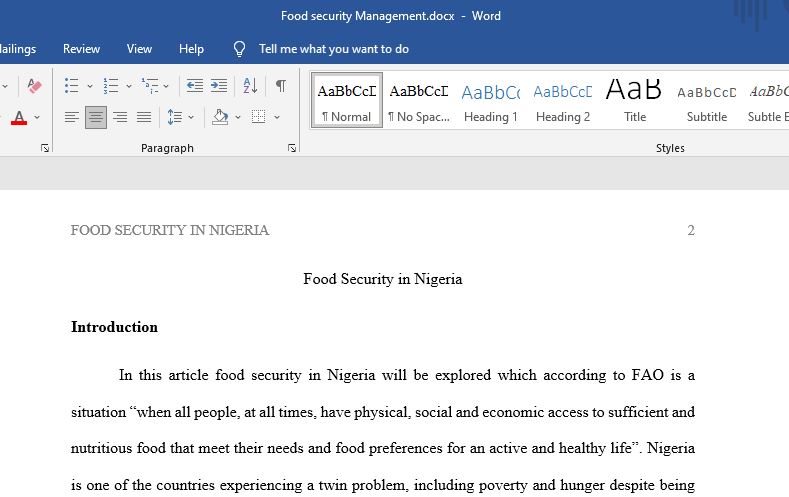Image resolution: width=789 pixels, height=497 pixels.
Task: Start a numbered list
Action: (x=111, y=86)
